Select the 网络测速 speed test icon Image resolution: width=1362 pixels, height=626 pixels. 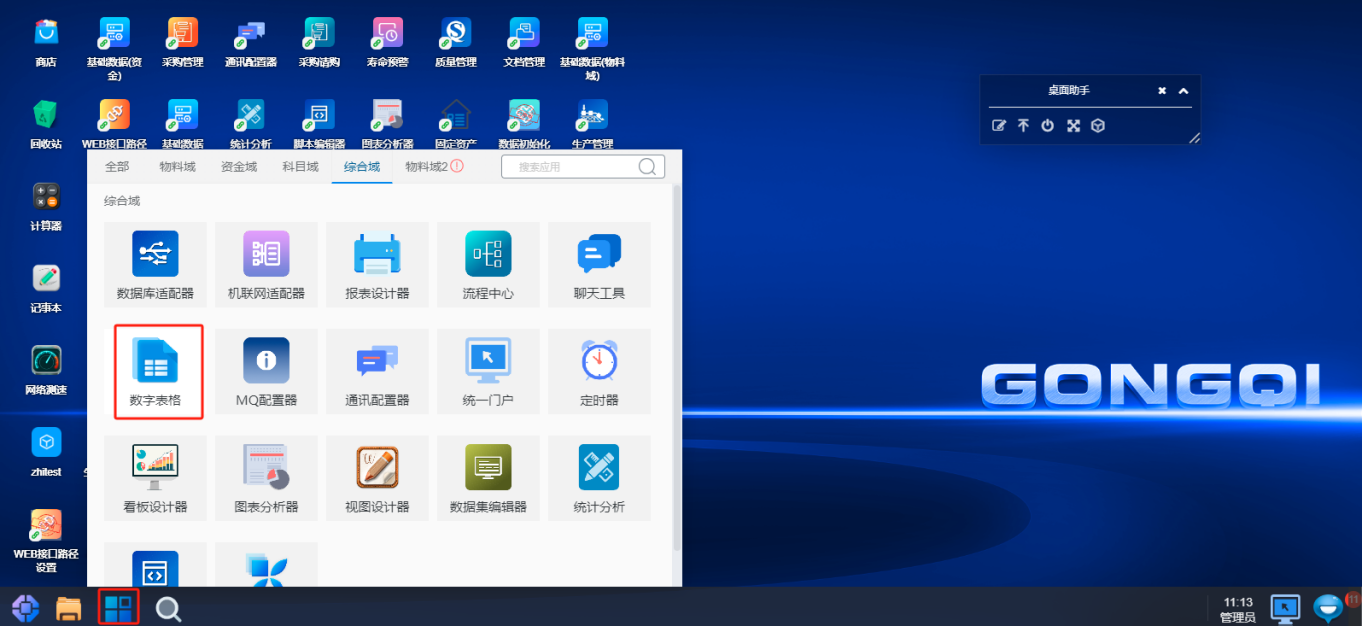46,370
